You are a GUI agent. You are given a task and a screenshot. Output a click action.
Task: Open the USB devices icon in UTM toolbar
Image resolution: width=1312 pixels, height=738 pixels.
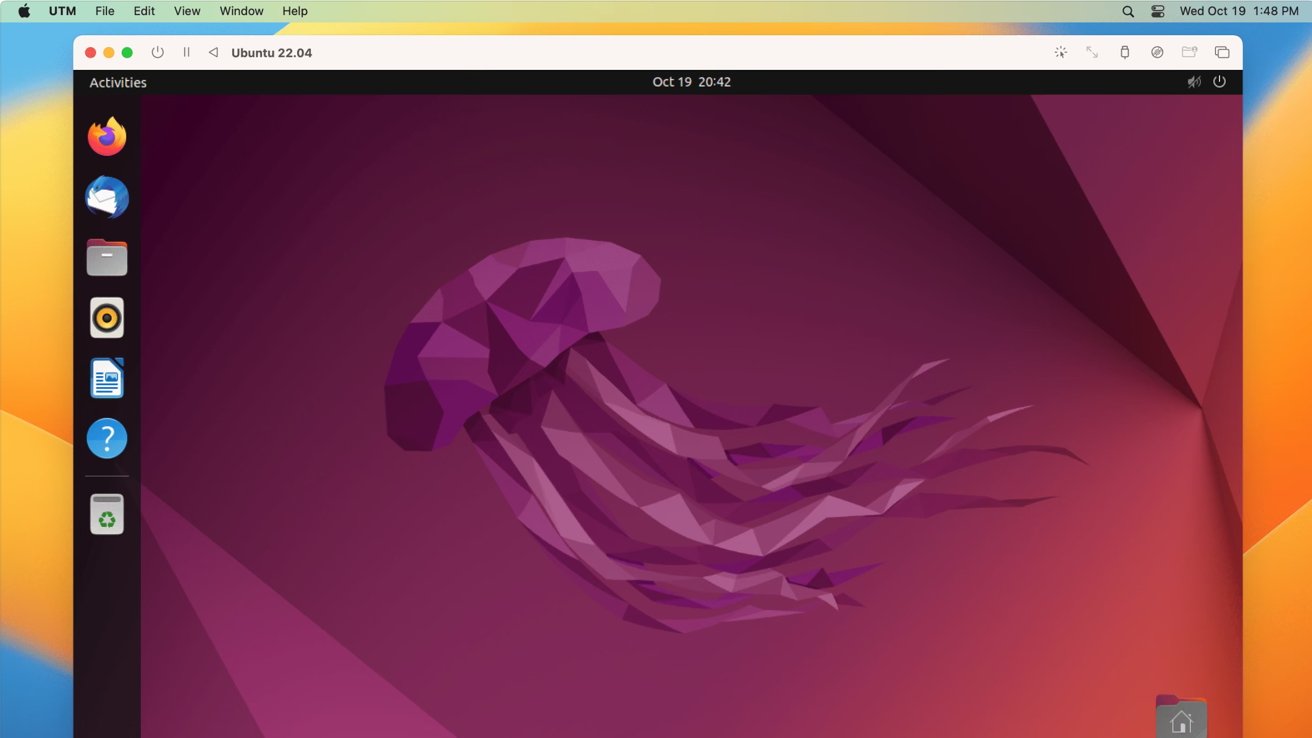pyautogui.click(x=1124, y=52)
